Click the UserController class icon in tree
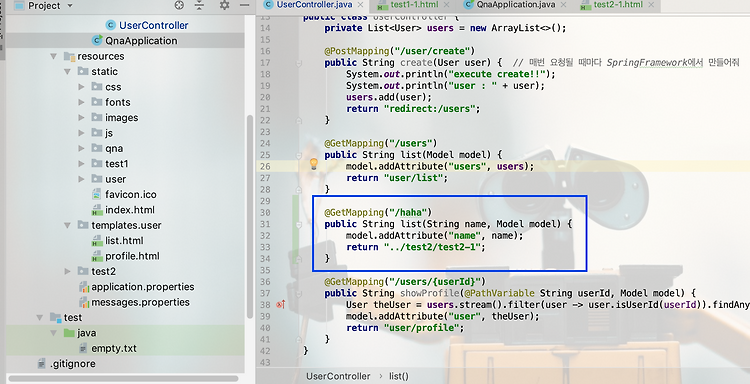Image resolution: width=750 pixels, height=384 pixels. [x=111, y=25]
